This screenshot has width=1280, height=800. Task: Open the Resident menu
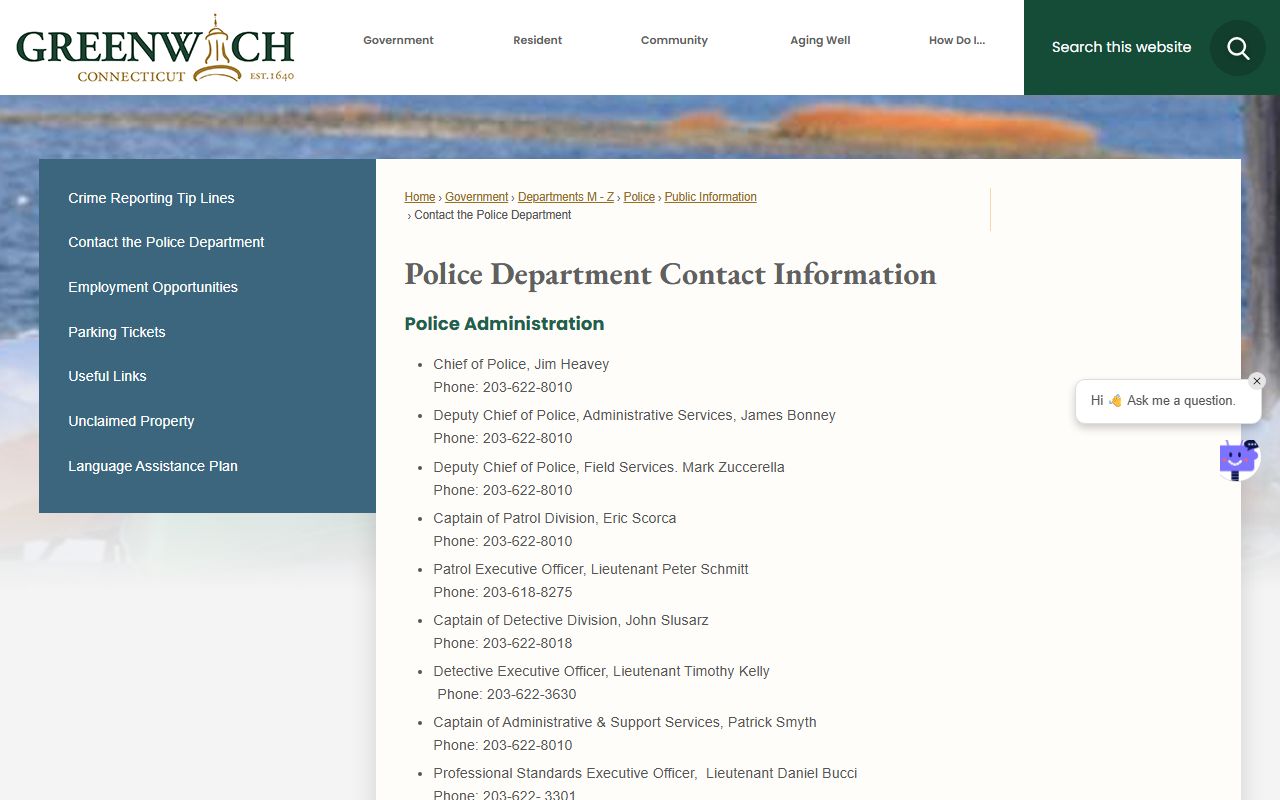click(x=538, y=41)
